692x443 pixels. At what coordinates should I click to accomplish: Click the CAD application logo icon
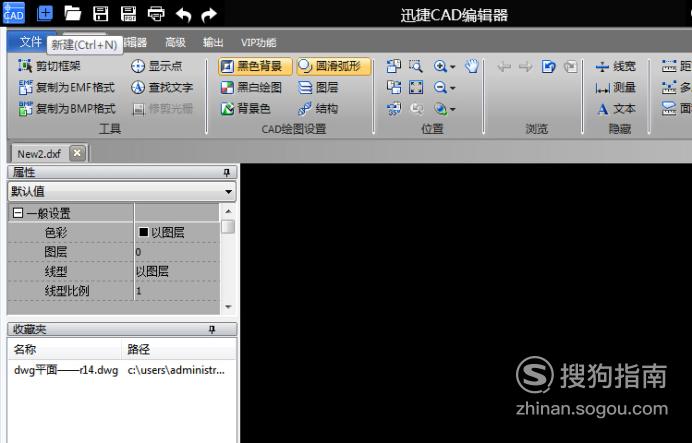point(13,13)
